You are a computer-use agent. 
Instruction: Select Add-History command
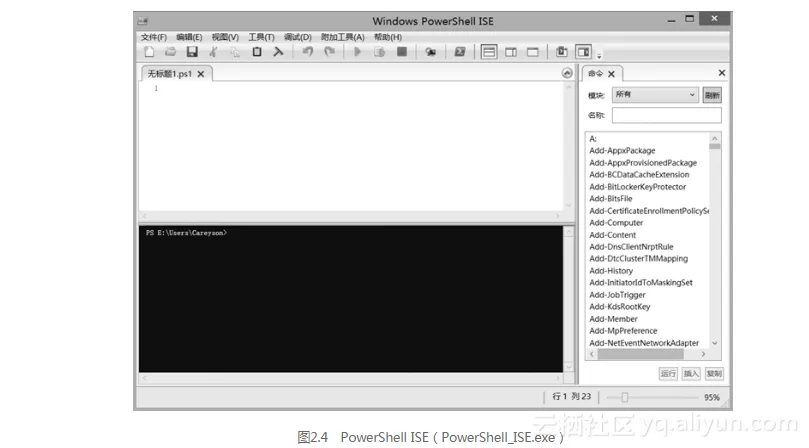click(611, 271)
